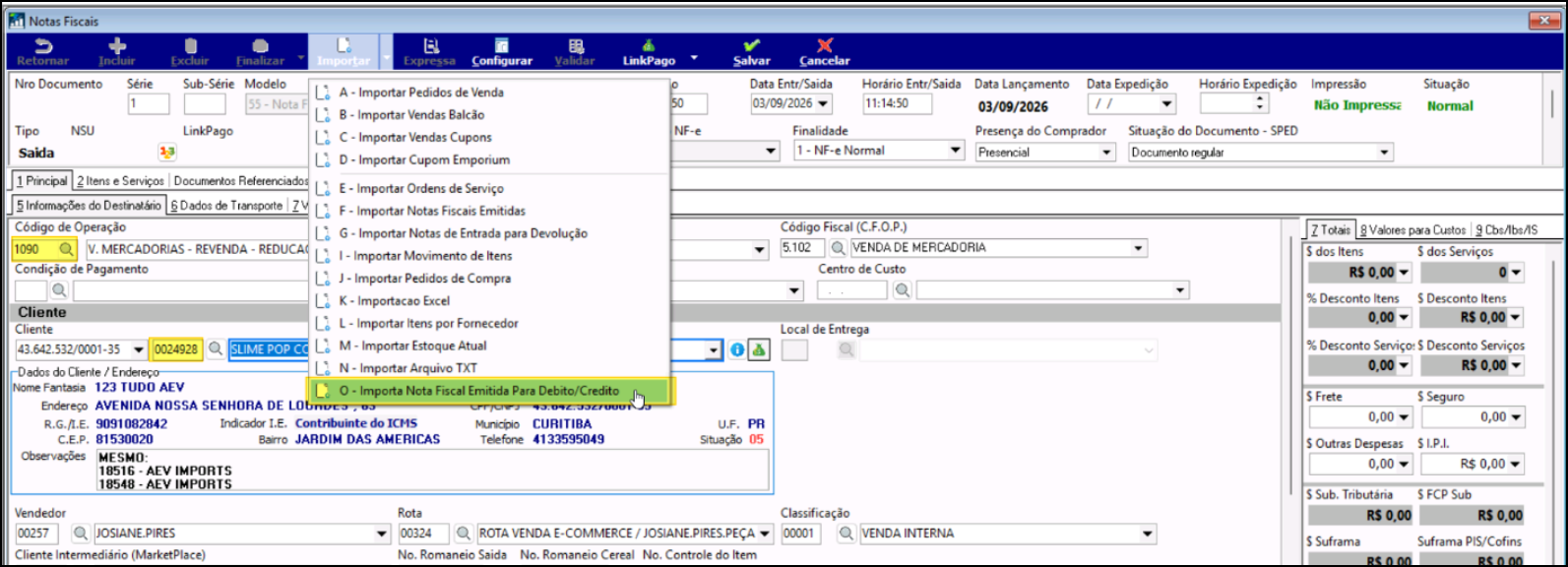Click the Cancelar red X icon
1568x567 pixels.
[825, 46]
